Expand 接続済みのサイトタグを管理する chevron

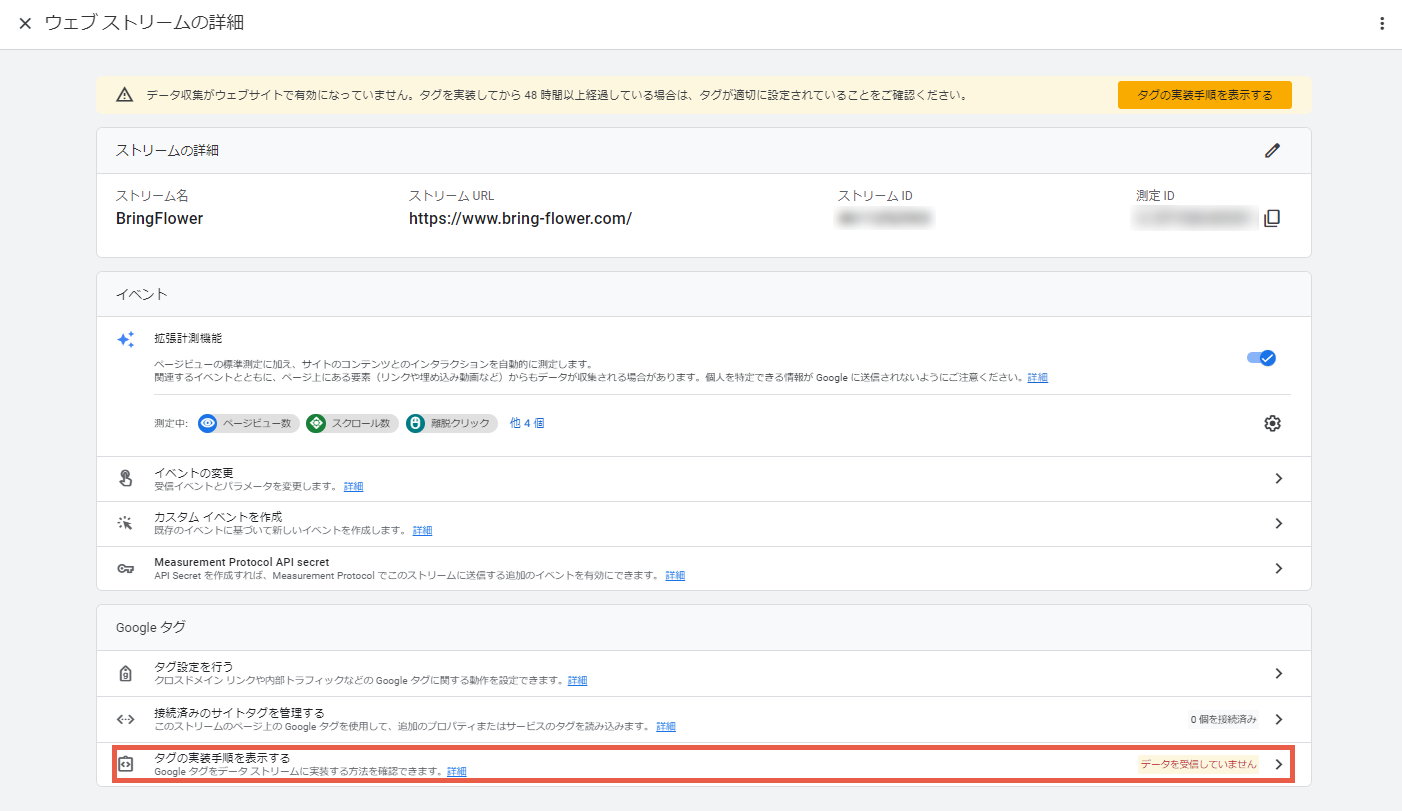[x=1278, y=719]
